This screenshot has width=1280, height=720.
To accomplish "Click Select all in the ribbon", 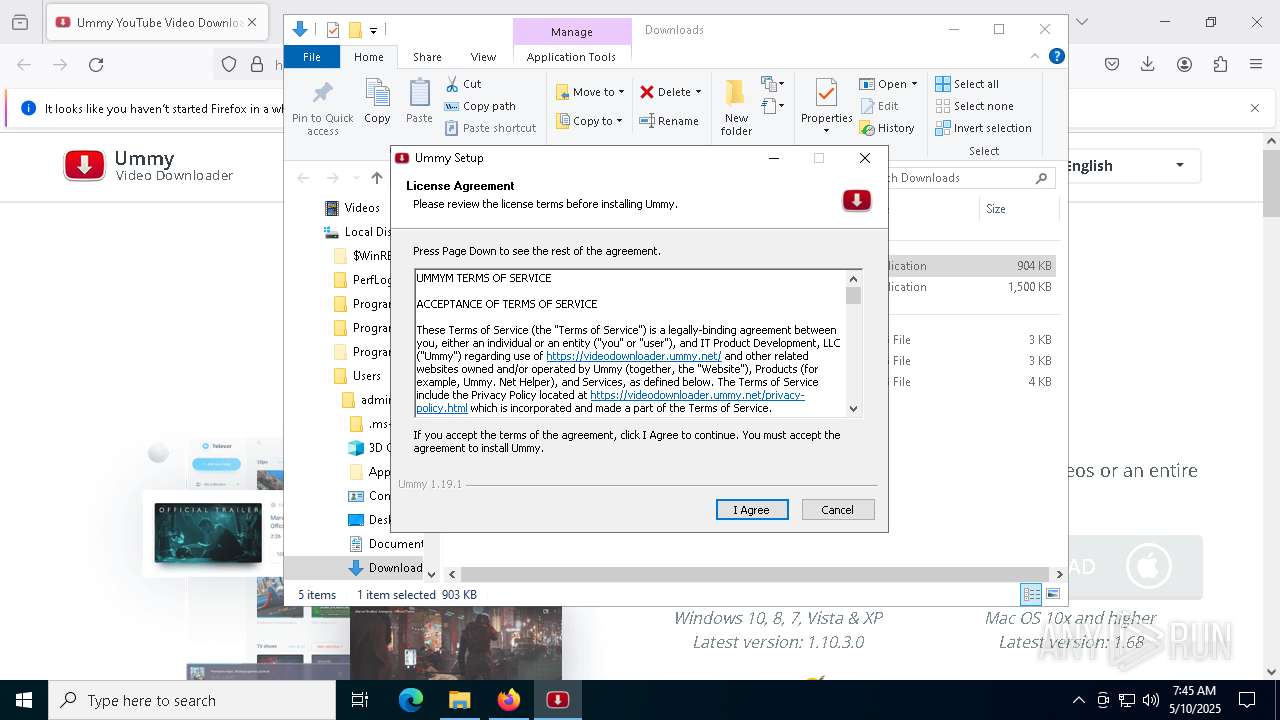I will coord(967,84).
